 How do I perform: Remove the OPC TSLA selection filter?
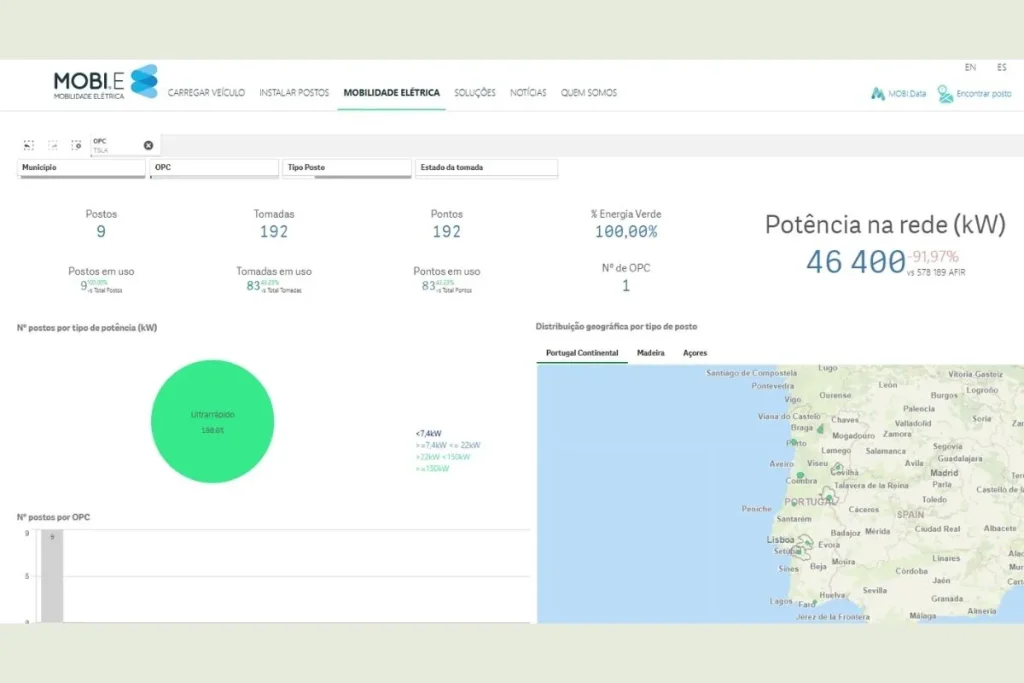point(148,145)
